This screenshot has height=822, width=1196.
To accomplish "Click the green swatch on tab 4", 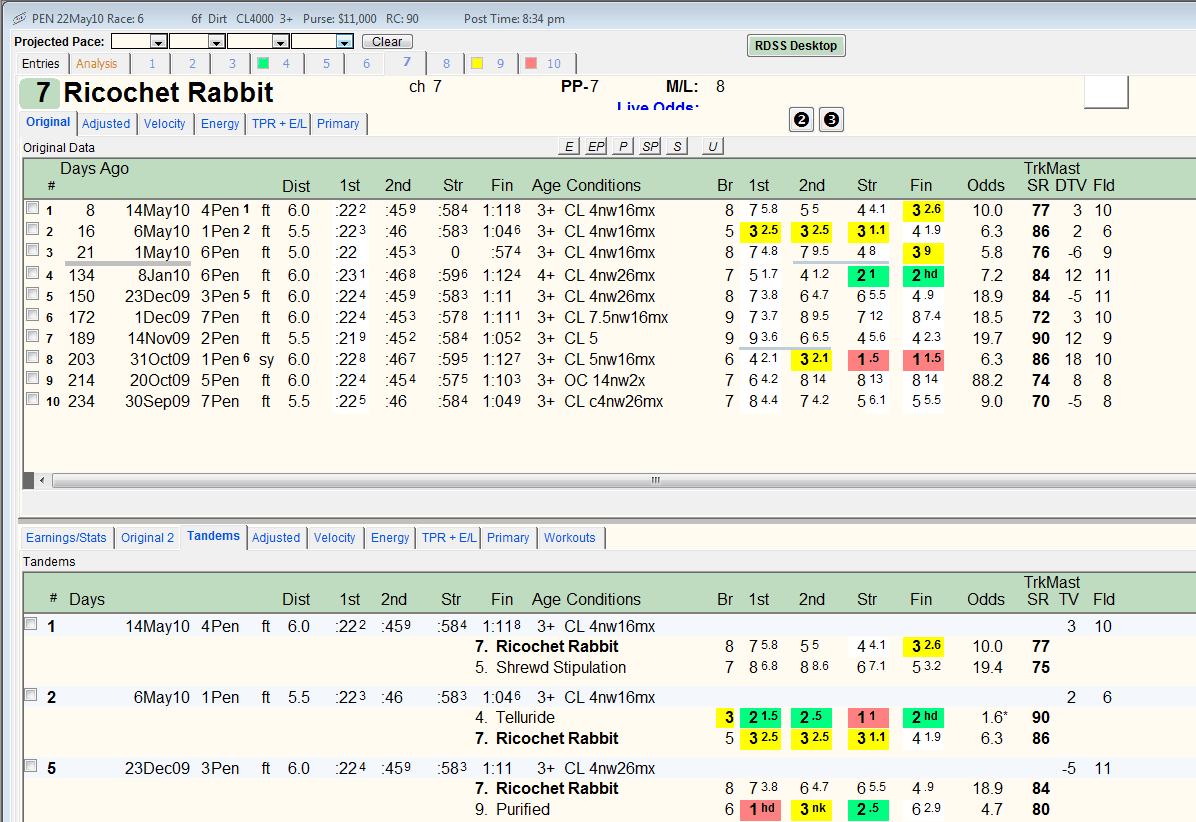I will [263, 63].
